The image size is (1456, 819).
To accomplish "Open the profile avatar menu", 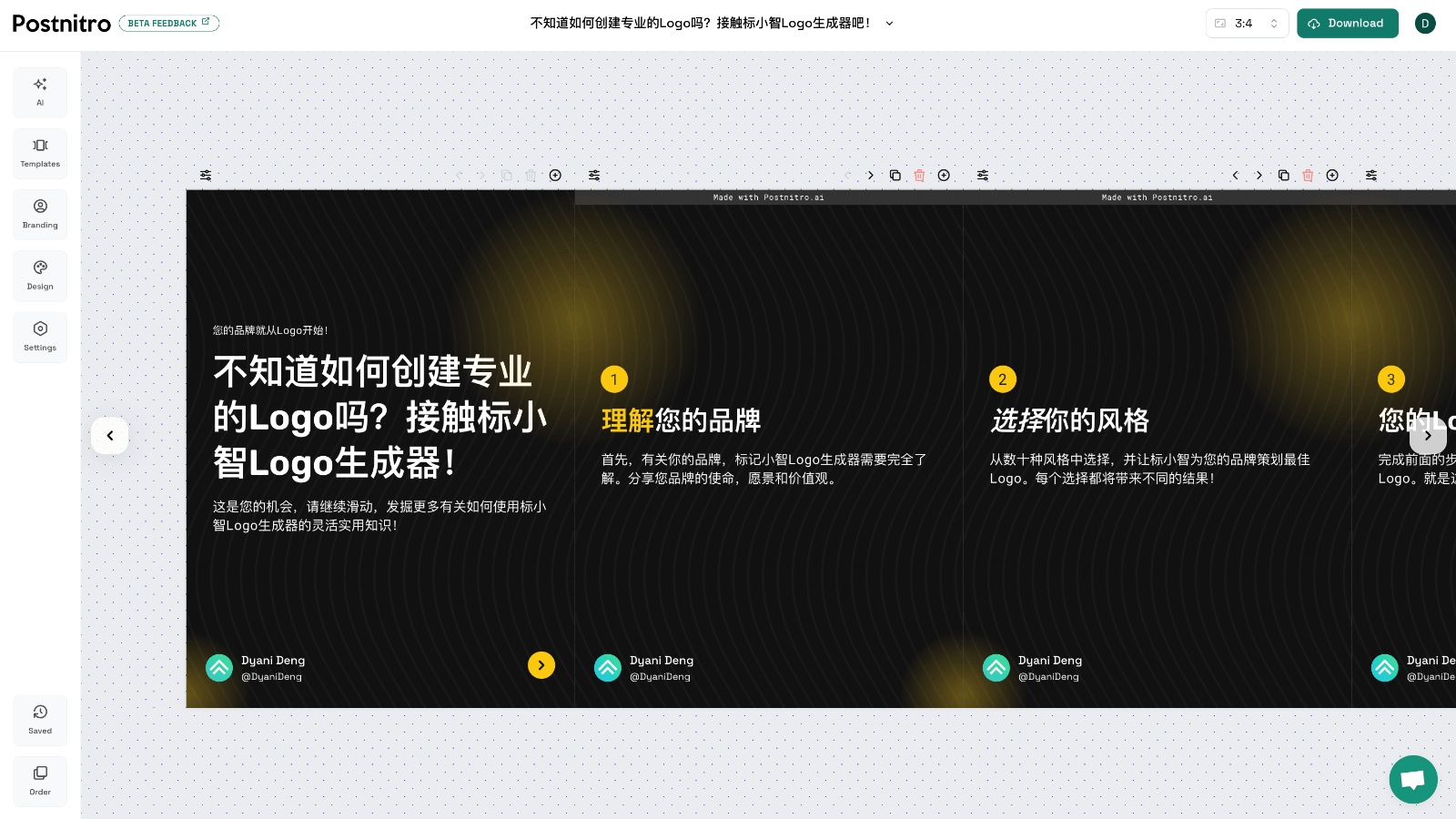I will coord(1425,23).
